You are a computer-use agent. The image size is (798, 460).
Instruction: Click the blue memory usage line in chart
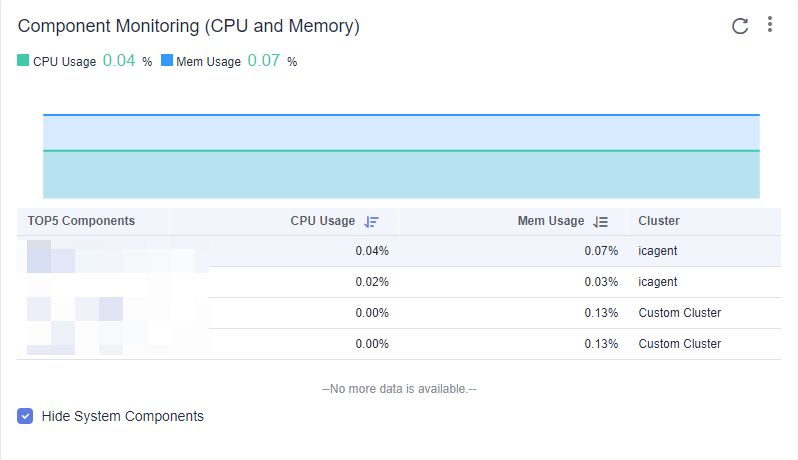point(401,115)
